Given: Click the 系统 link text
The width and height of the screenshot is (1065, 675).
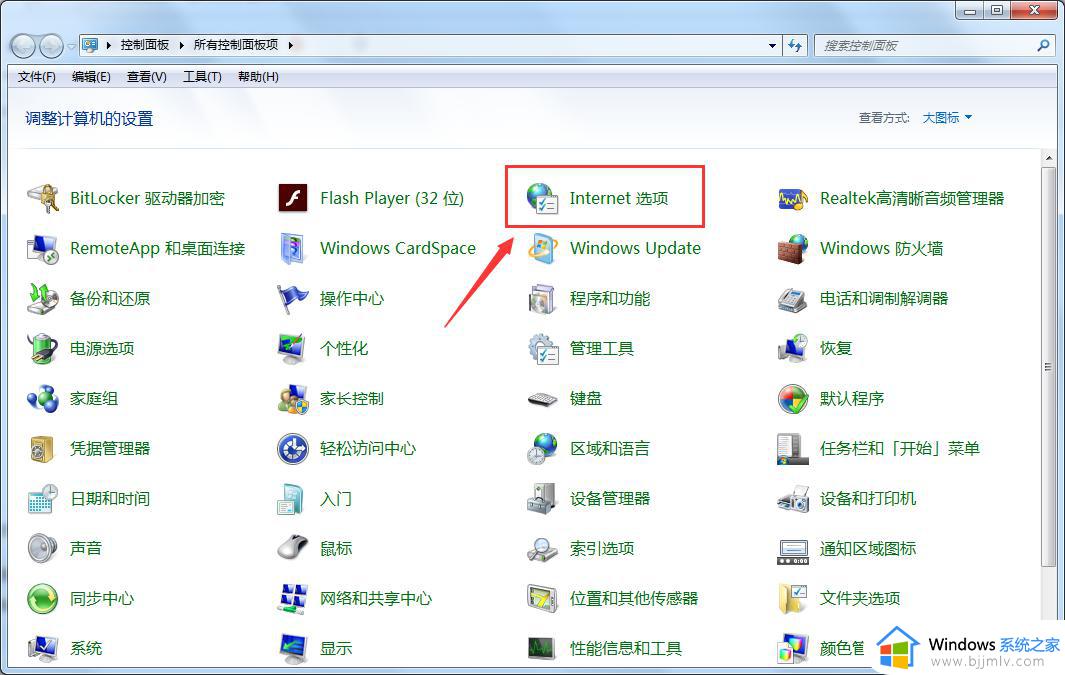Looking at the screenshot, I should (x=86, y=649).
